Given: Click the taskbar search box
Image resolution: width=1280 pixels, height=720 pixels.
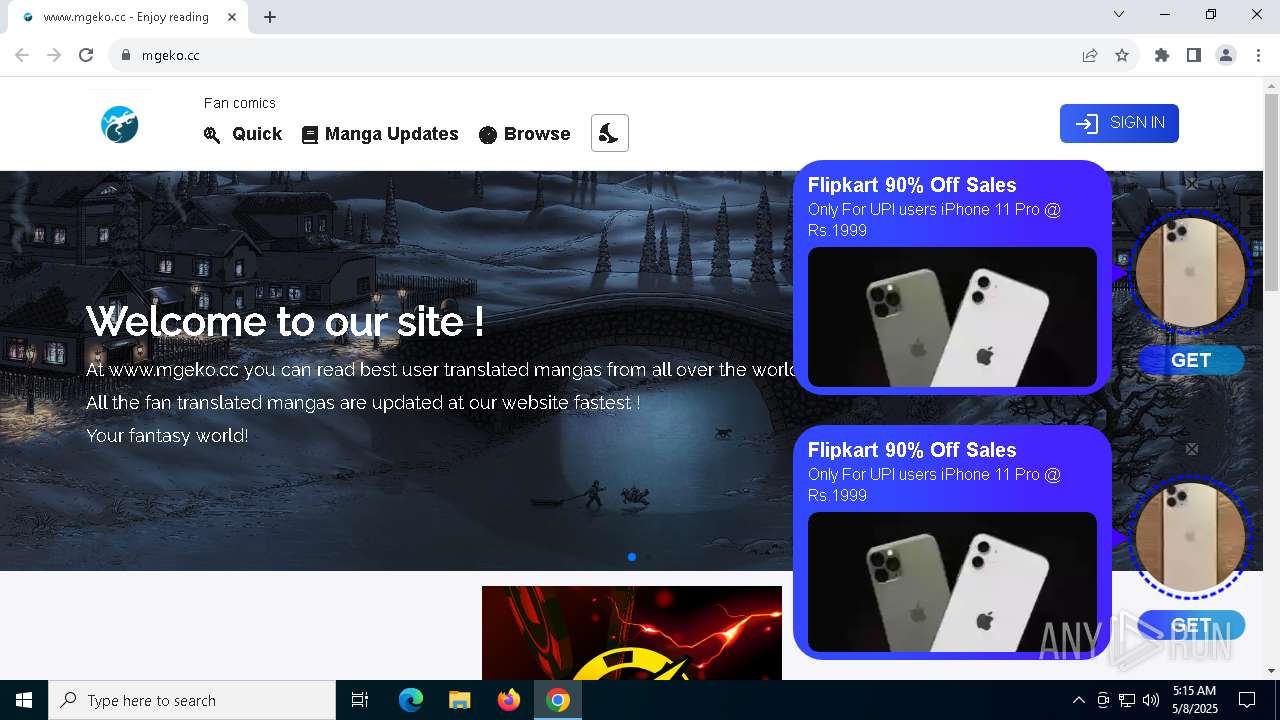Looking at the screenshot, I should click(x=192, y=700).
